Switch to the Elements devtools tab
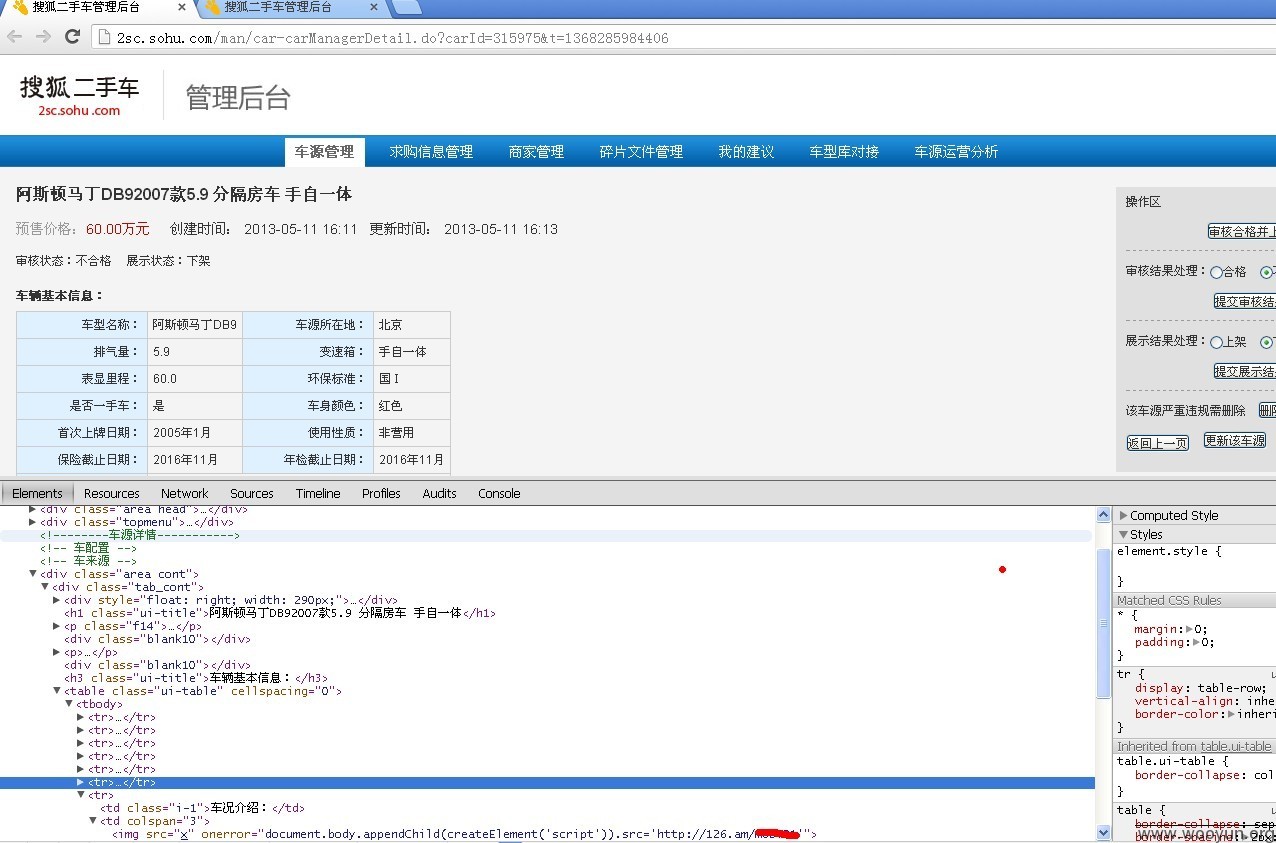The width and height of the screenshot is (1276, 843). coord(37,493)
